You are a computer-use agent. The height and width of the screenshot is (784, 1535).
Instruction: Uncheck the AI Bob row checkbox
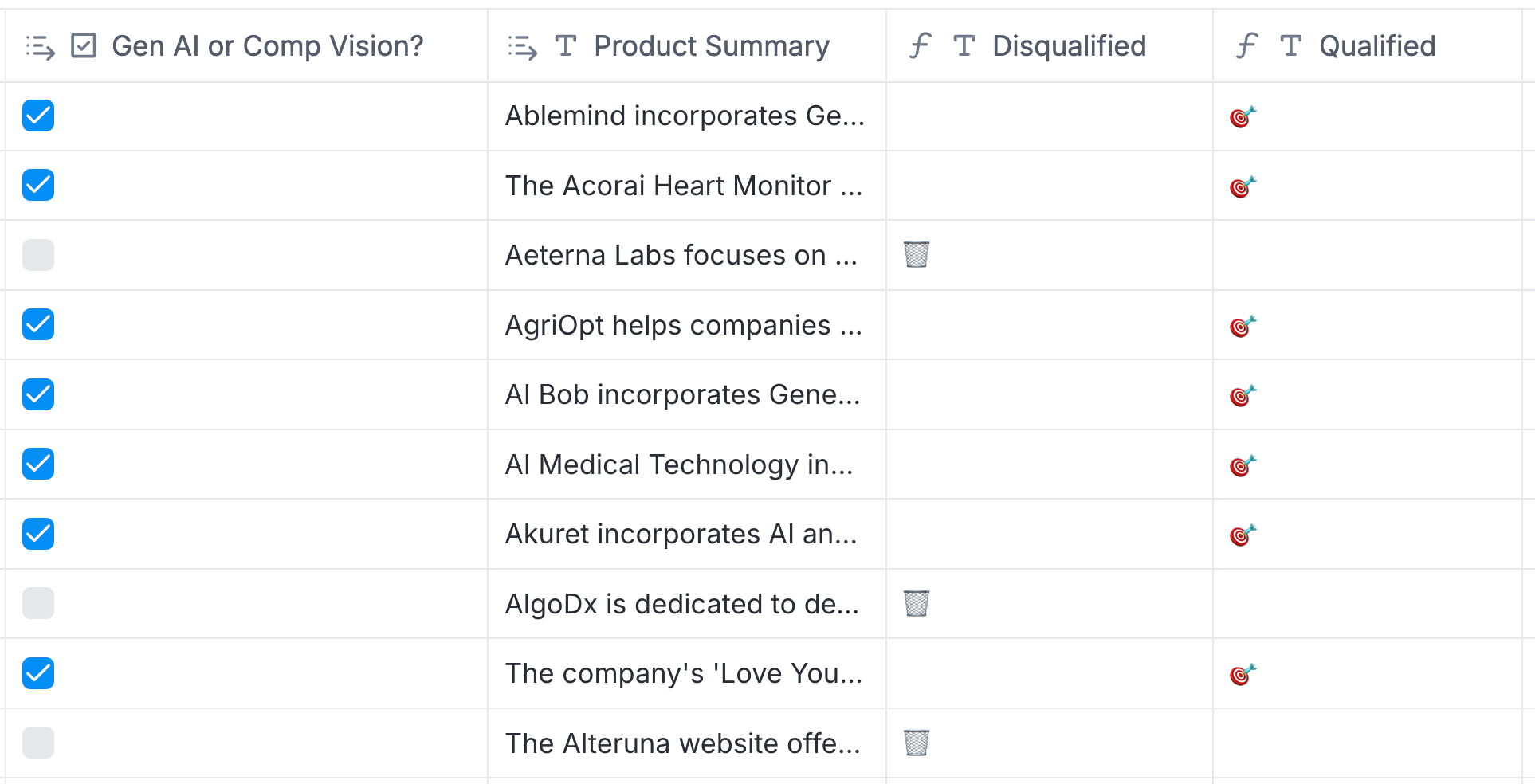click(38, 394)
